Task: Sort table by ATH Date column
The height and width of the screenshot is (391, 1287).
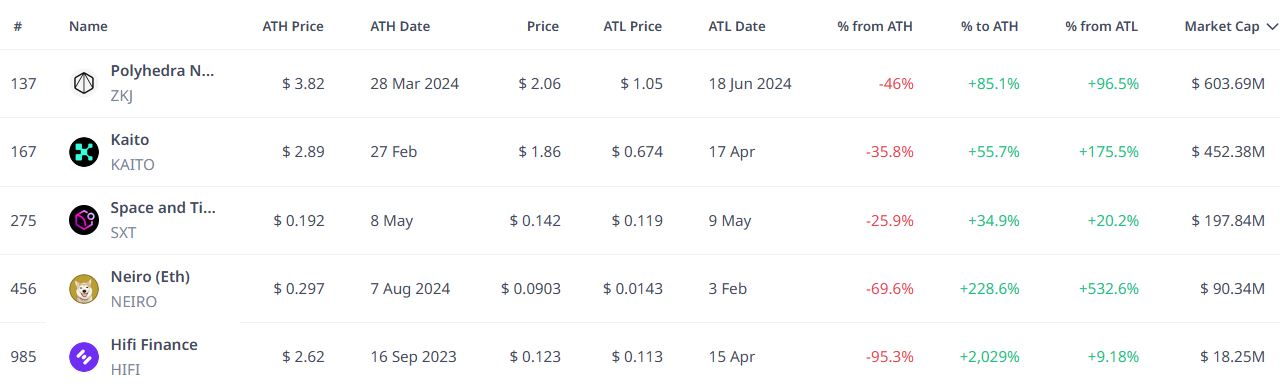Action: pyautogui.click(x=400, y=27)
